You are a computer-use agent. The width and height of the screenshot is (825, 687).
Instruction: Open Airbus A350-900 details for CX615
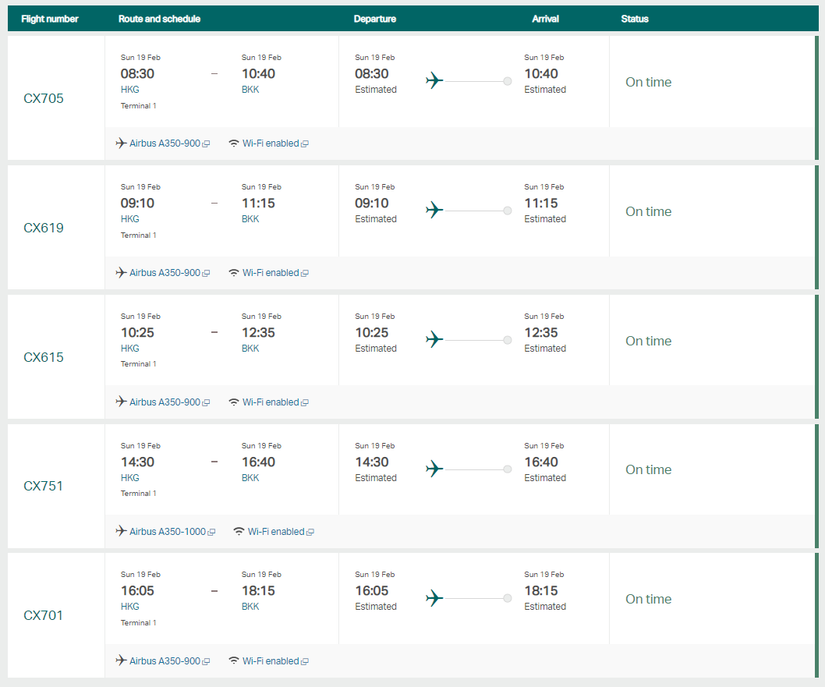165,402
